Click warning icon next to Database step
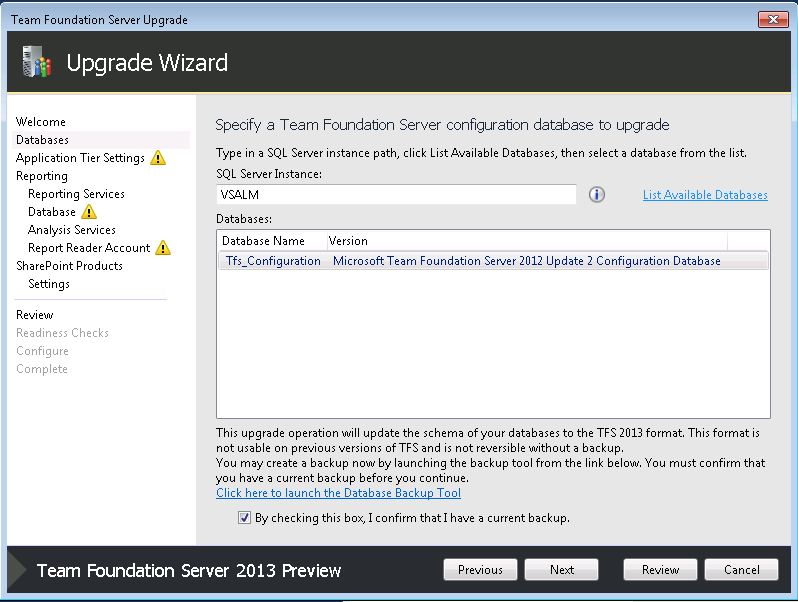Image resolution: width=798 pixels, height=602 pixels. (89, 212)
